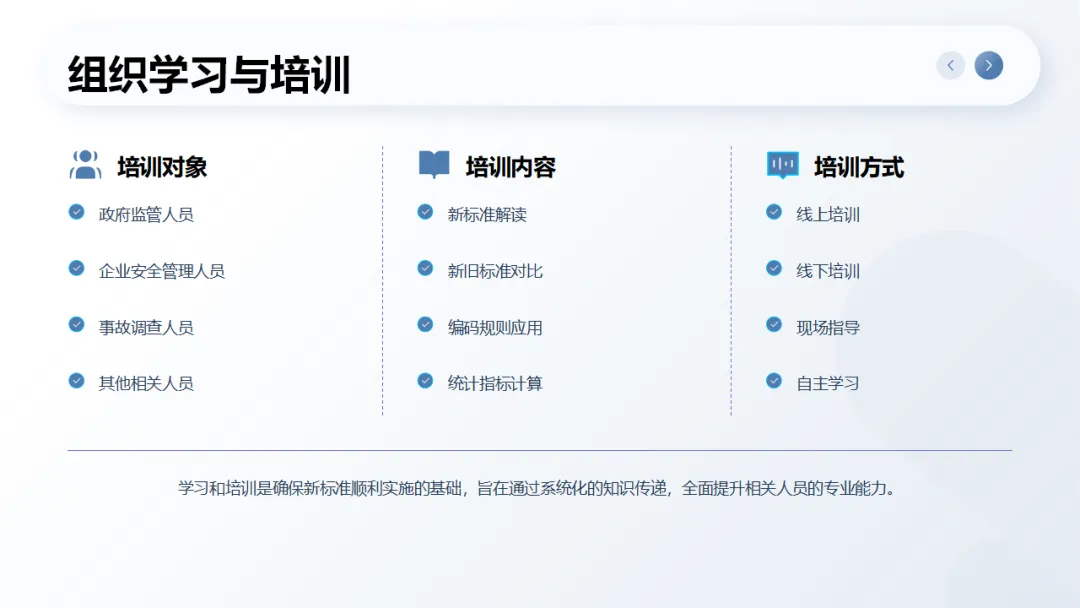Click the check icon next to 政府监管人员
The image size is (1080, 608).
[76, 212]
